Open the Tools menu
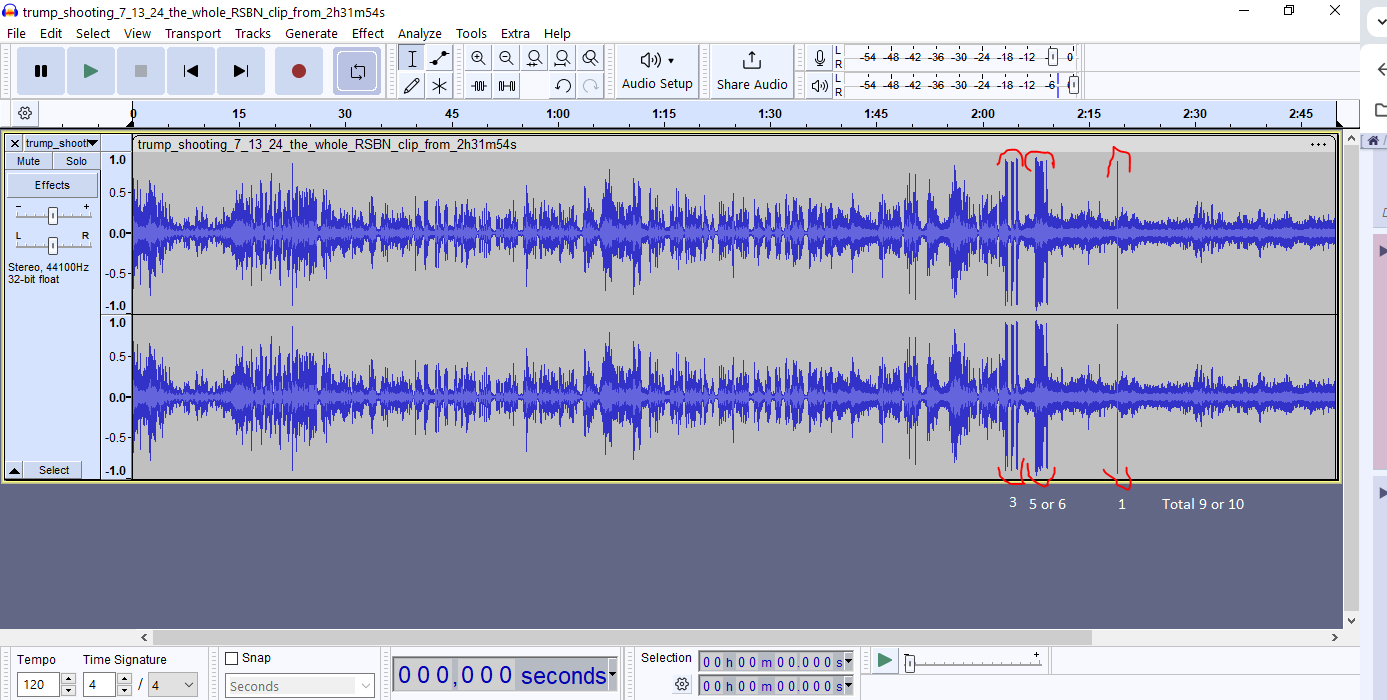 pos(471,33)
